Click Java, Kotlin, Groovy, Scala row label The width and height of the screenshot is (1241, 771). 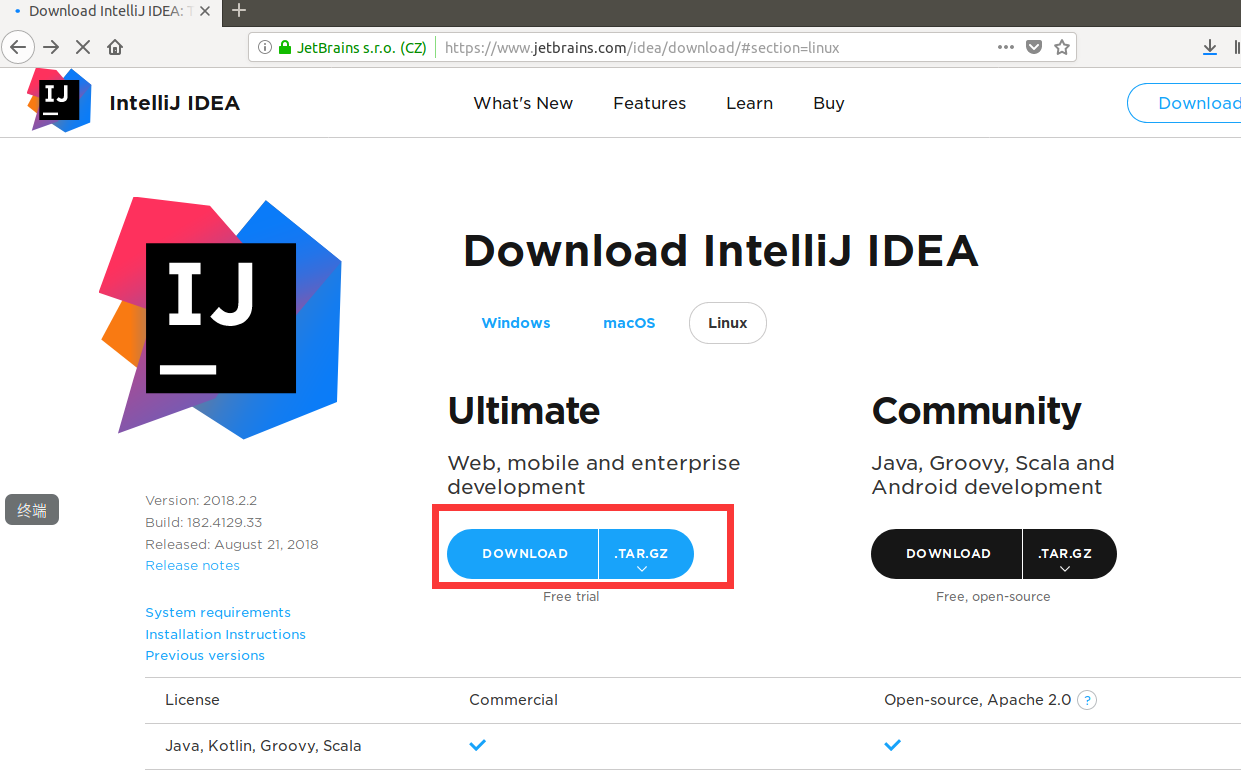263,746
